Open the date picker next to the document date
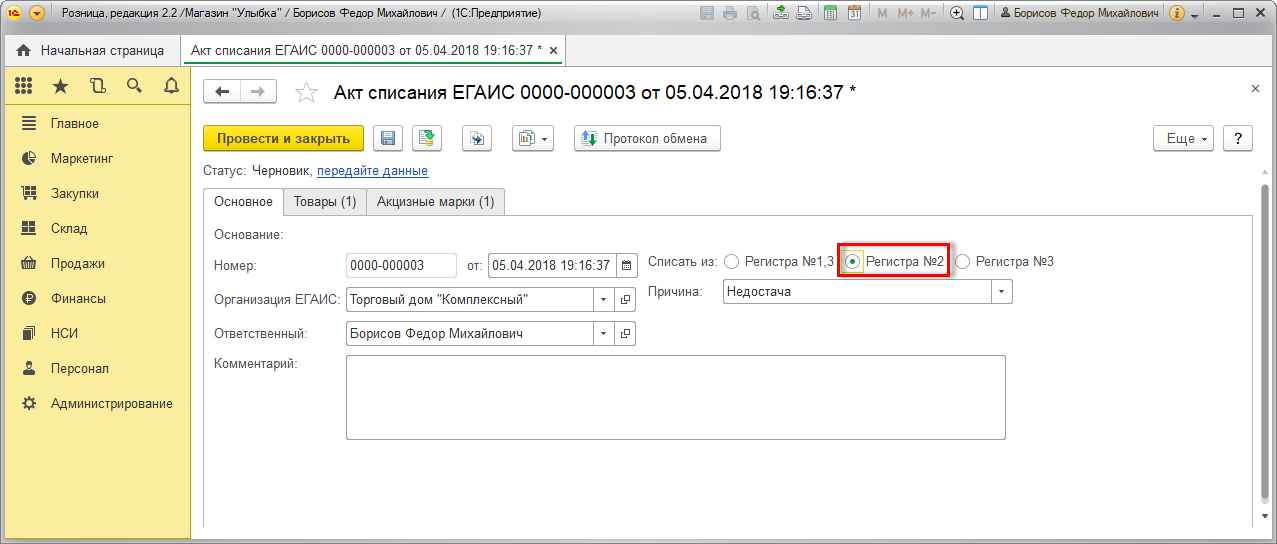The image size is (1277, 544). pyautogui.click(x=627, y=266)
